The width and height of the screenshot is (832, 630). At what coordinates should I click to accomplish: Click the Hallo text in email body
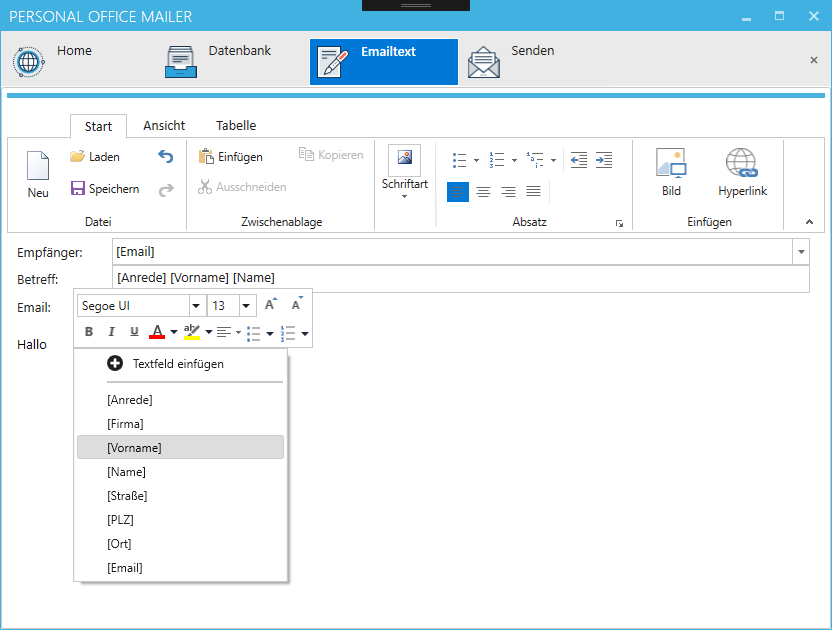tap(32, 344)
